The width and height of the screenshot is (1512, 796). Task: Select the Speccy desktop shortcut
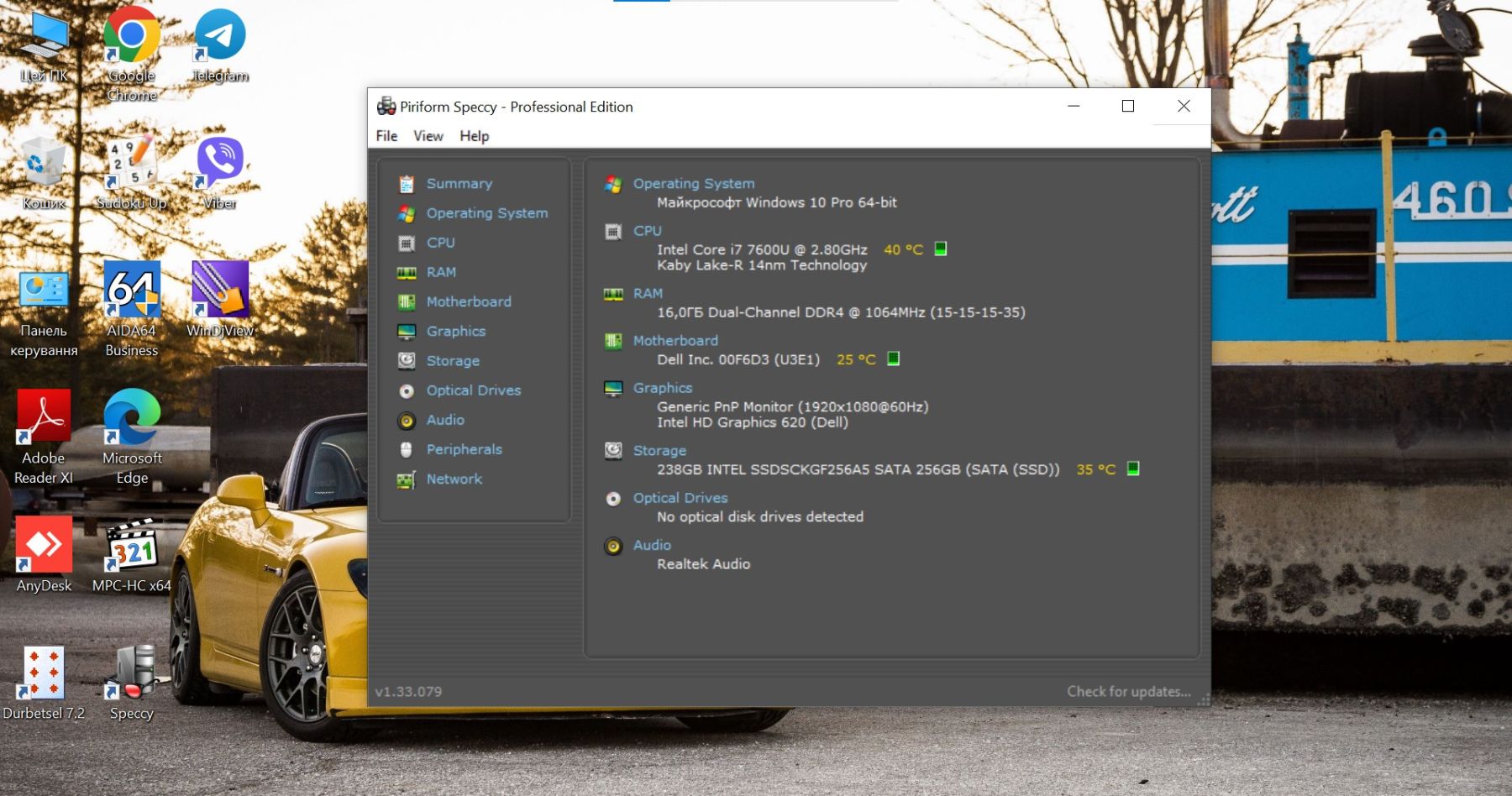click(132, 682)
